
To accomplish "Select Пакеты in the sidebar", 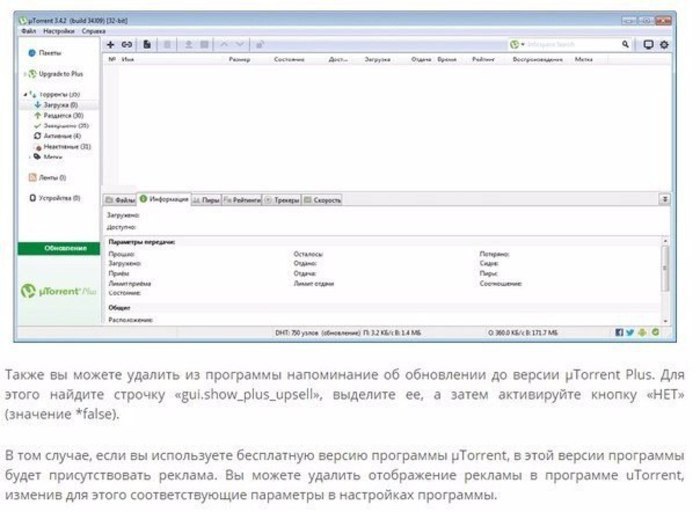I will 45,53.
